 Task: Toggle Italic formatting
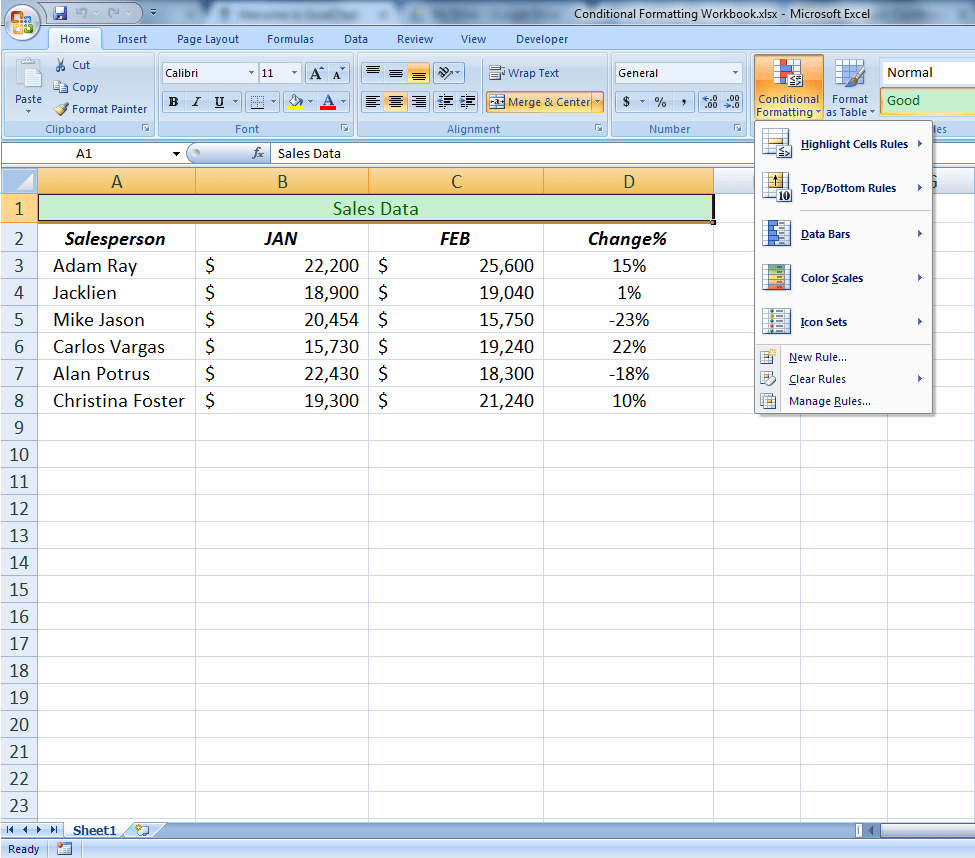(x=196, y=102)
